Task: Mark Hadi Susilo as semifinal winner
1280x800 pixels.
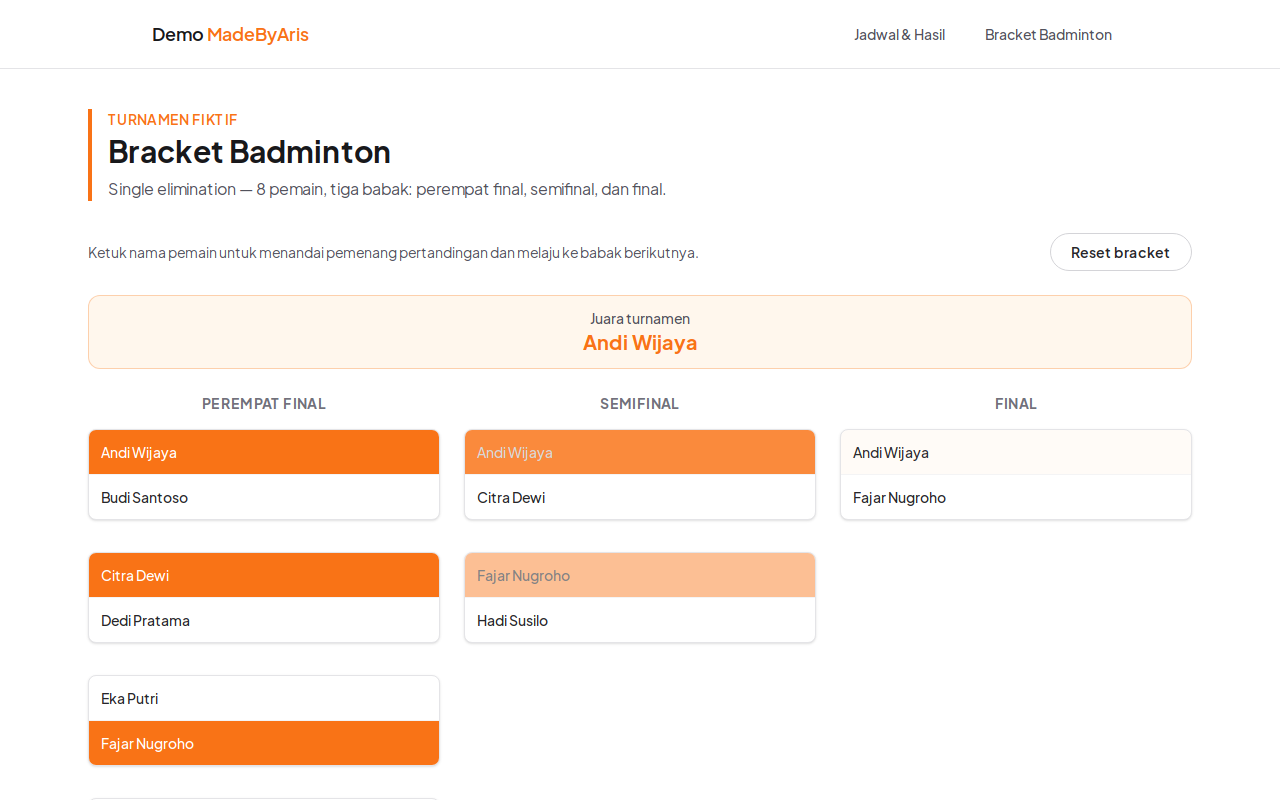Action: point(640,620)
